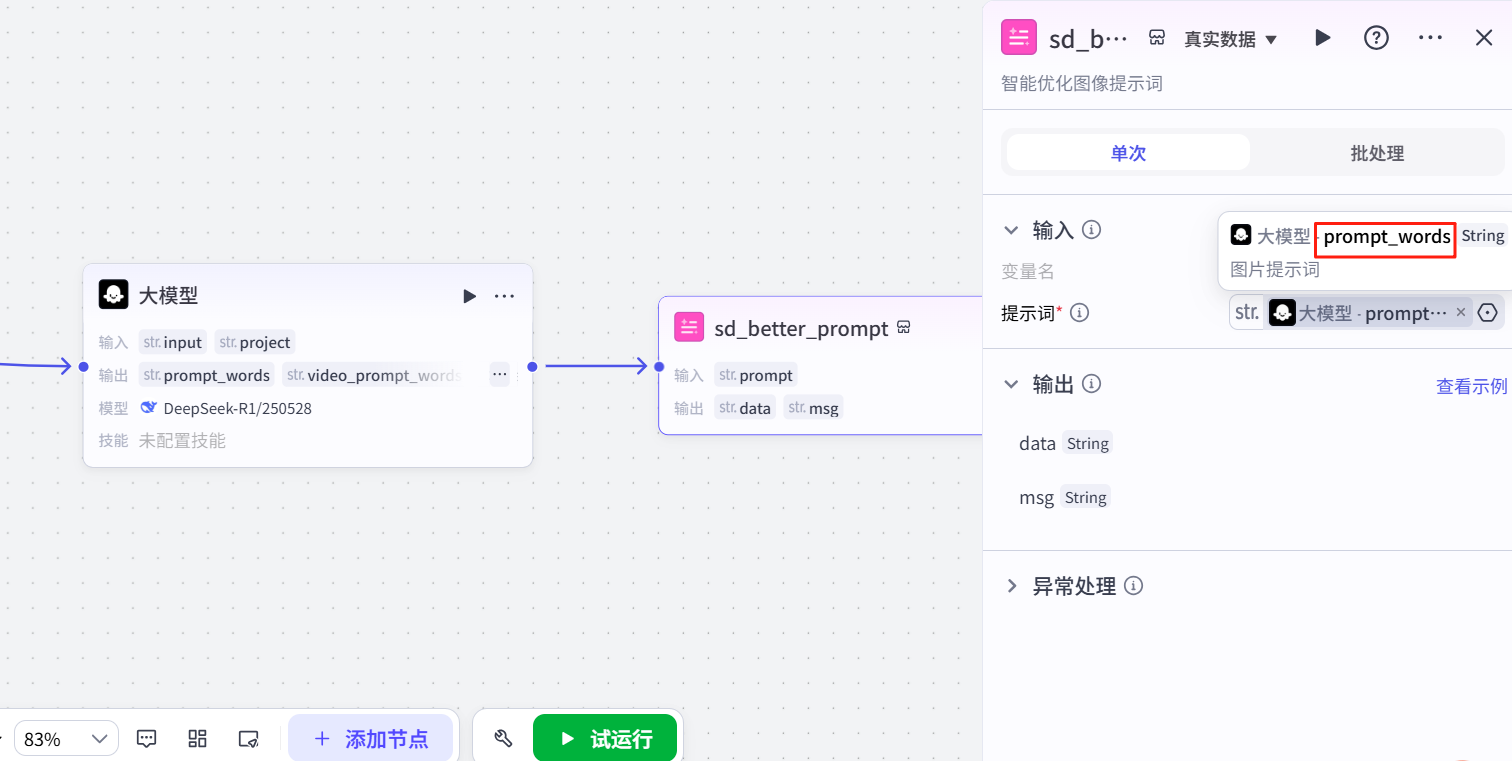Select the sd_better_prompt node on canvas
Image resolution: width=1512 pixels, height=761 pixels.
[820, 365]
